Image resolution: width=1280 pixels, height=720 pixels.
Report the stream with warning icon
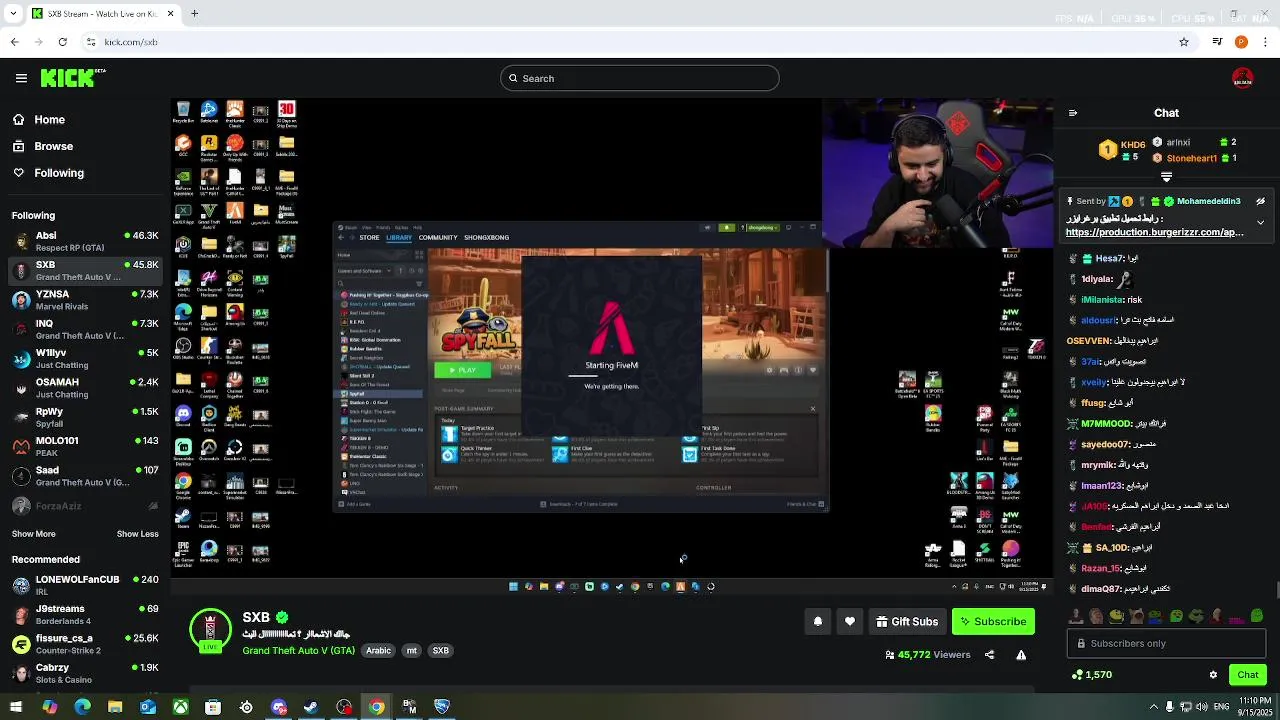pos(1021,655)
